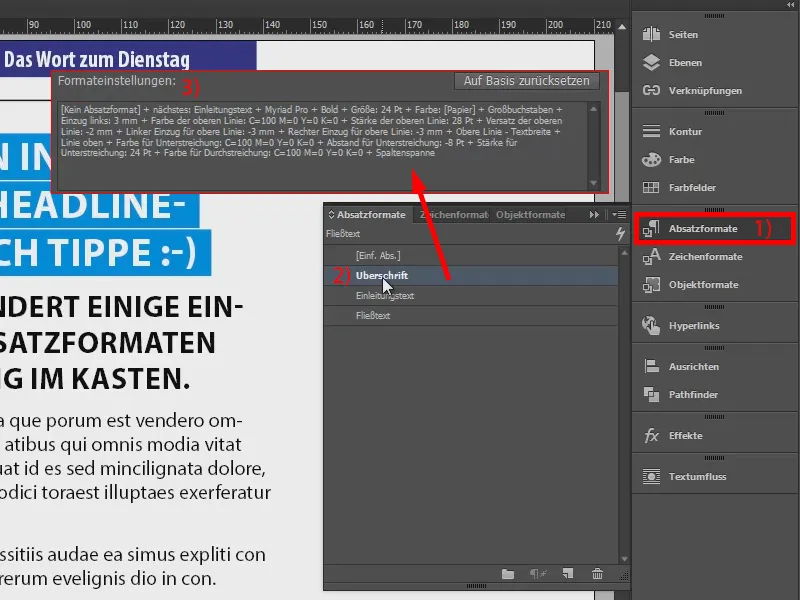
Task: Click the Farbfelder label in the dock
Action: [692, 187]
